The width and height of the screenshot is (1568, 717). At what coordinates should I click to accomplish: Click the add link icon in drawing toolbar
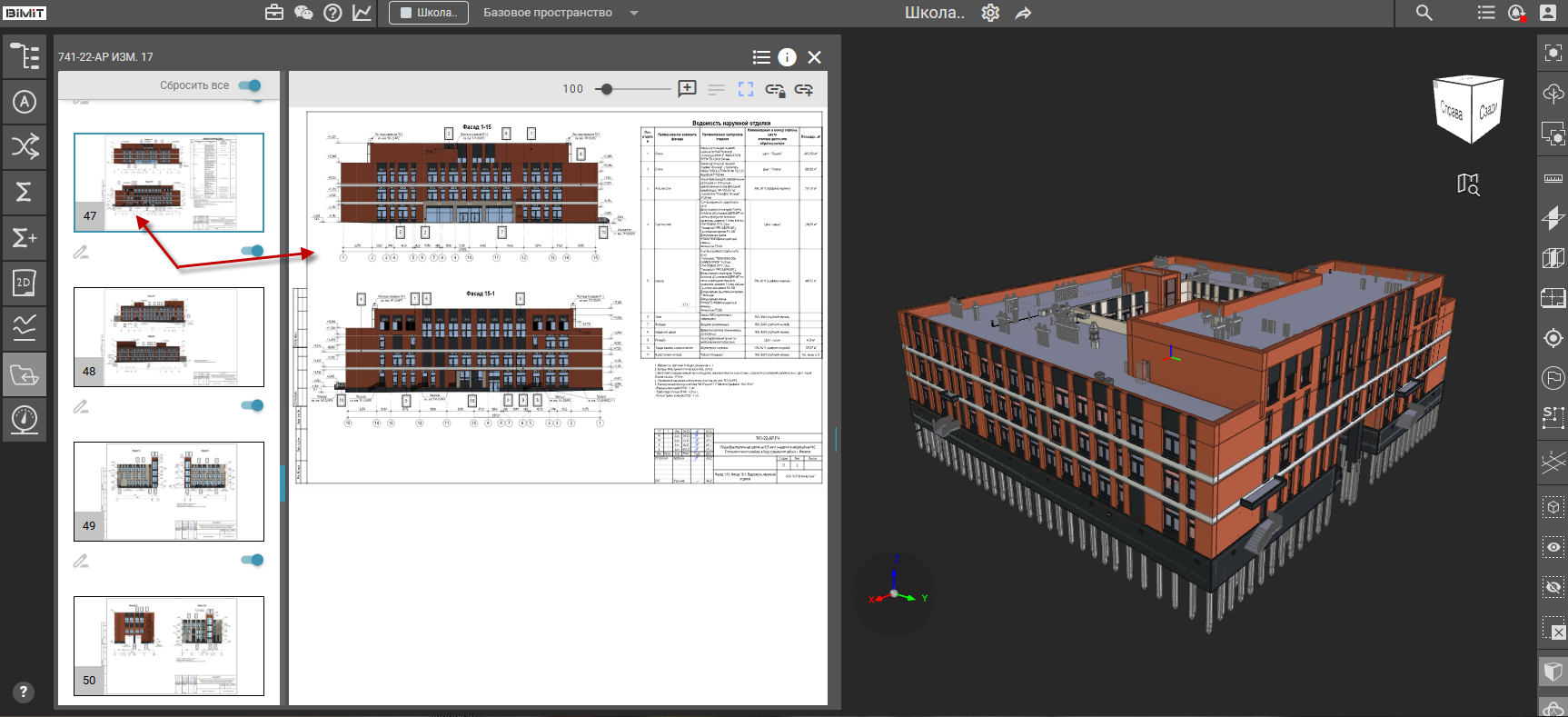pyautogui.click(x=804, y=89)
